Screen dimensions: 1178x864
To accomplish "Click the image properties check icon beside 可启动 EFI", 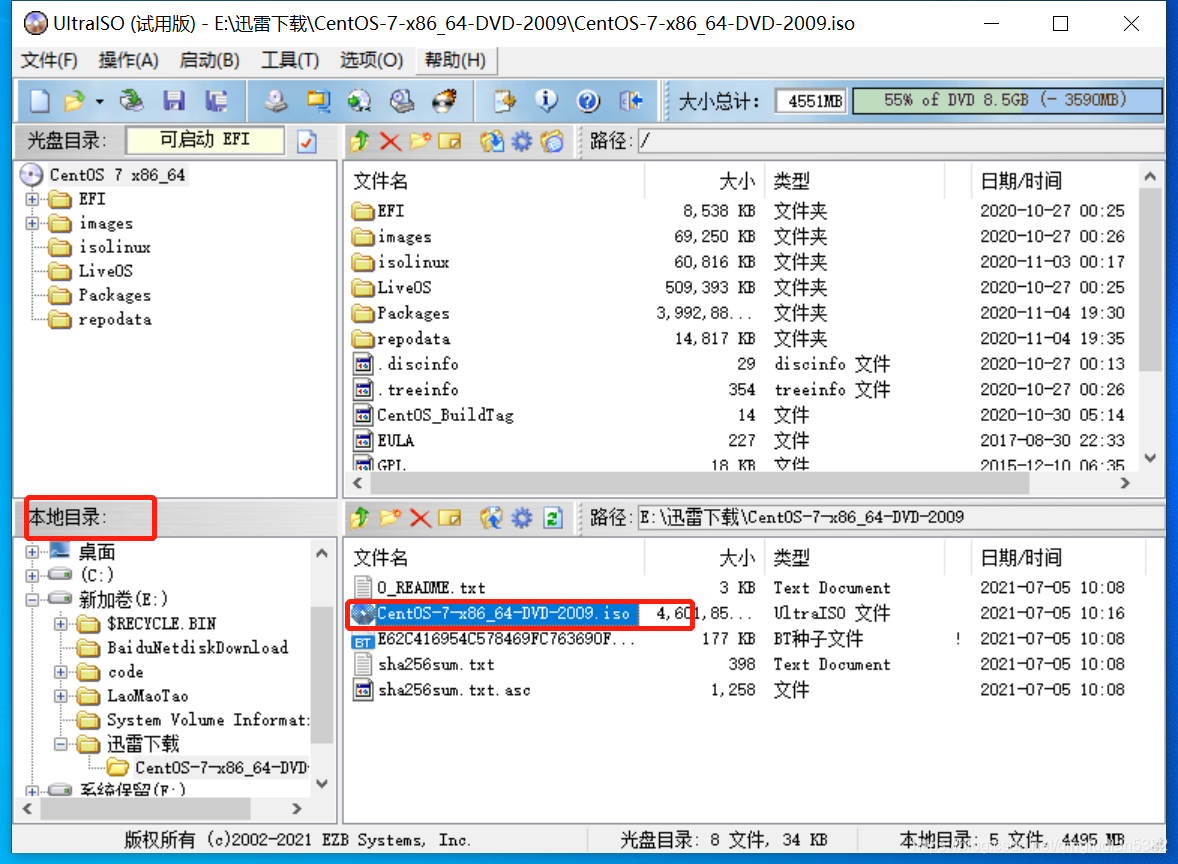I will pos(307,141).
